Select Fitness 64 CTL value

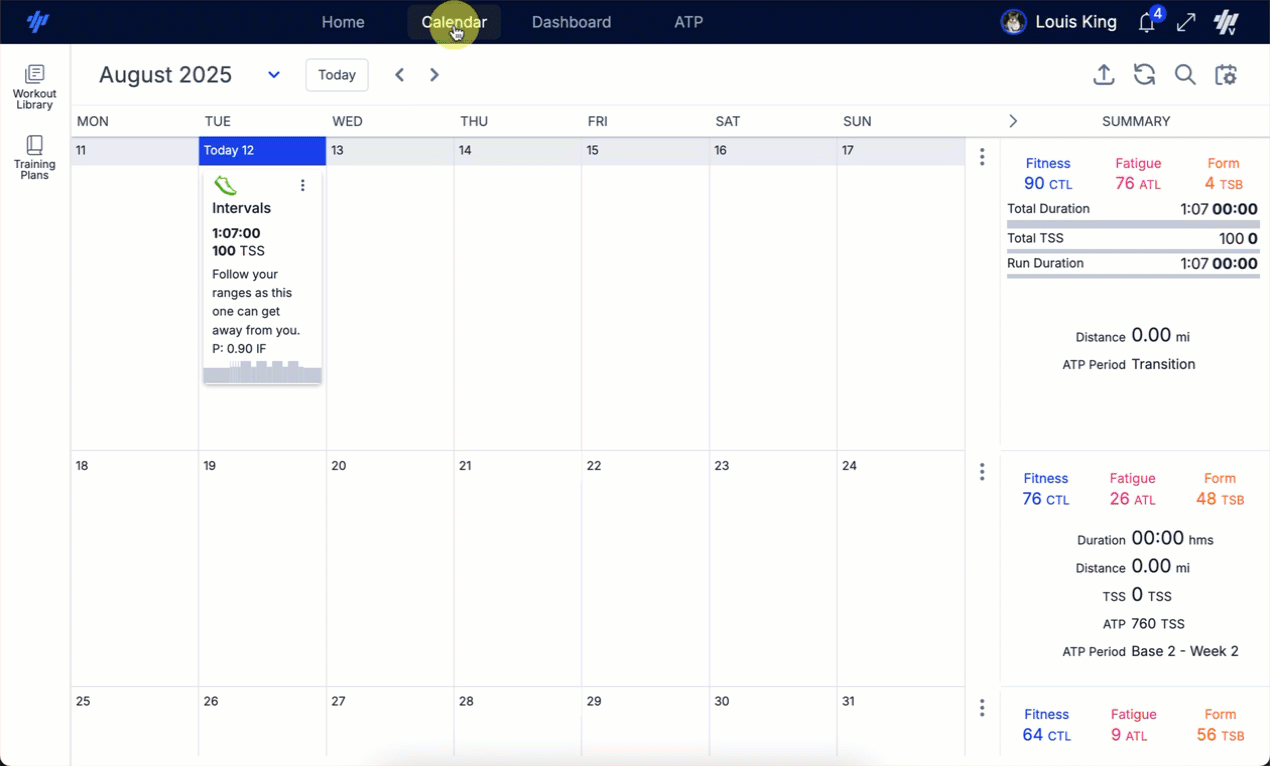click(x=1047, y=735)
